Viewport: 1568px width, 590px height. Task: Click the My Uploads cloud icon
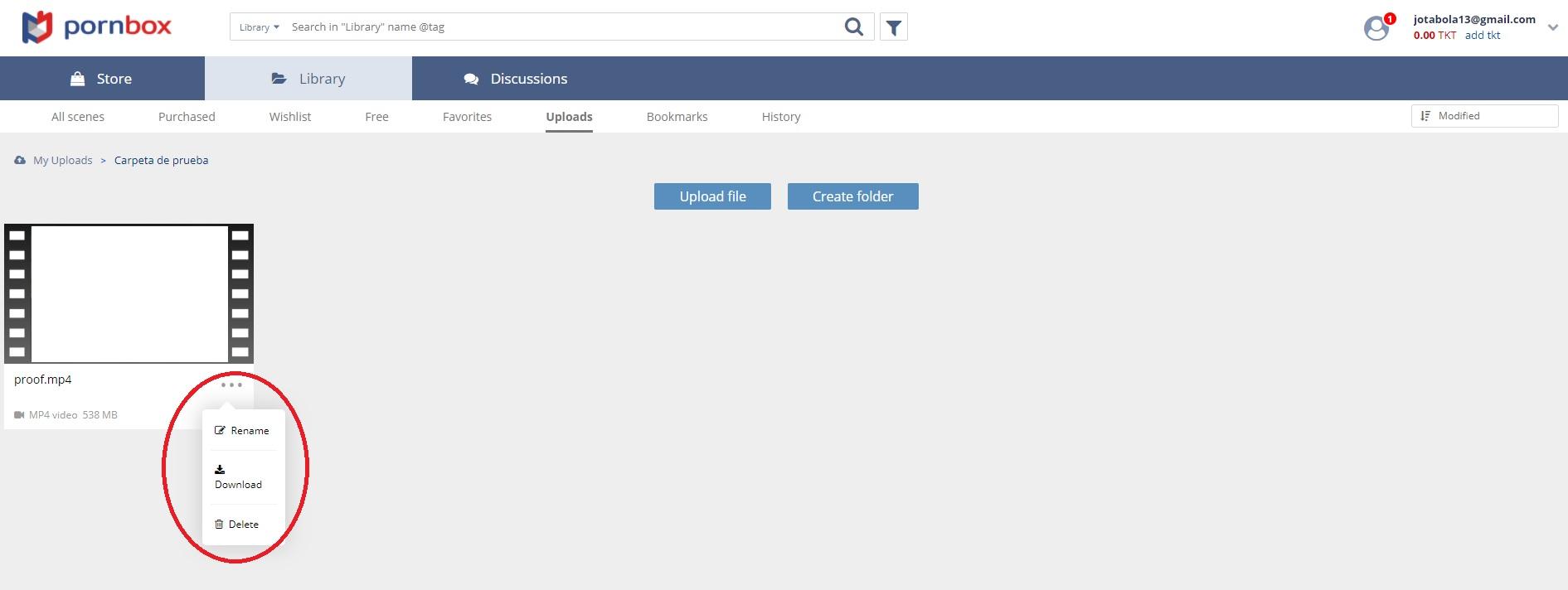point(20,161)
